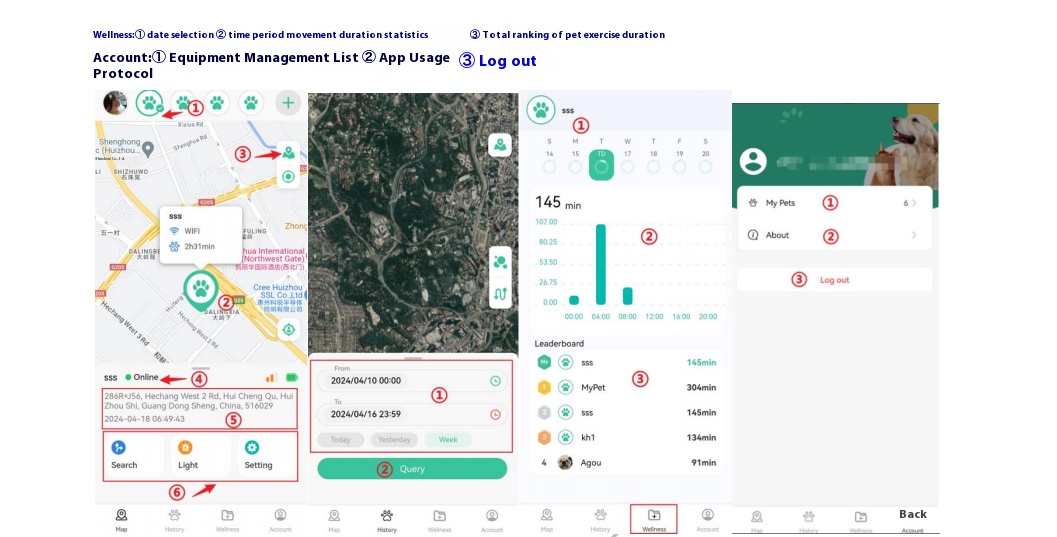Expand the About row
1057x537 pixels.
(834, 236)
